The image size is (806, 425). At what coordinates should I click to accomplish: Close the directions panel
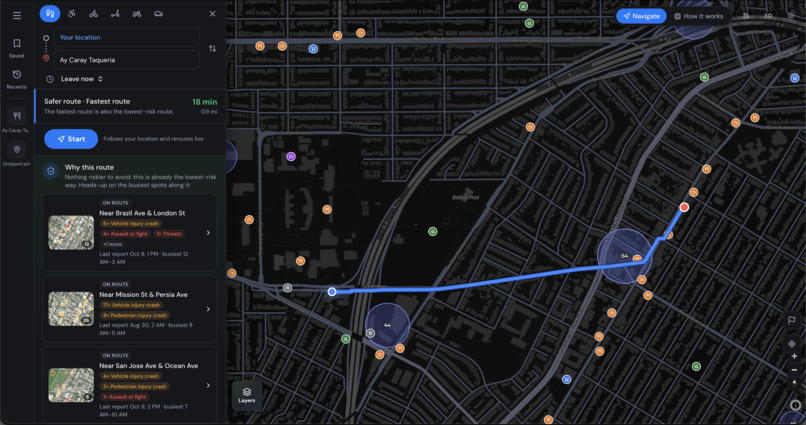click(x=212, y=14)
